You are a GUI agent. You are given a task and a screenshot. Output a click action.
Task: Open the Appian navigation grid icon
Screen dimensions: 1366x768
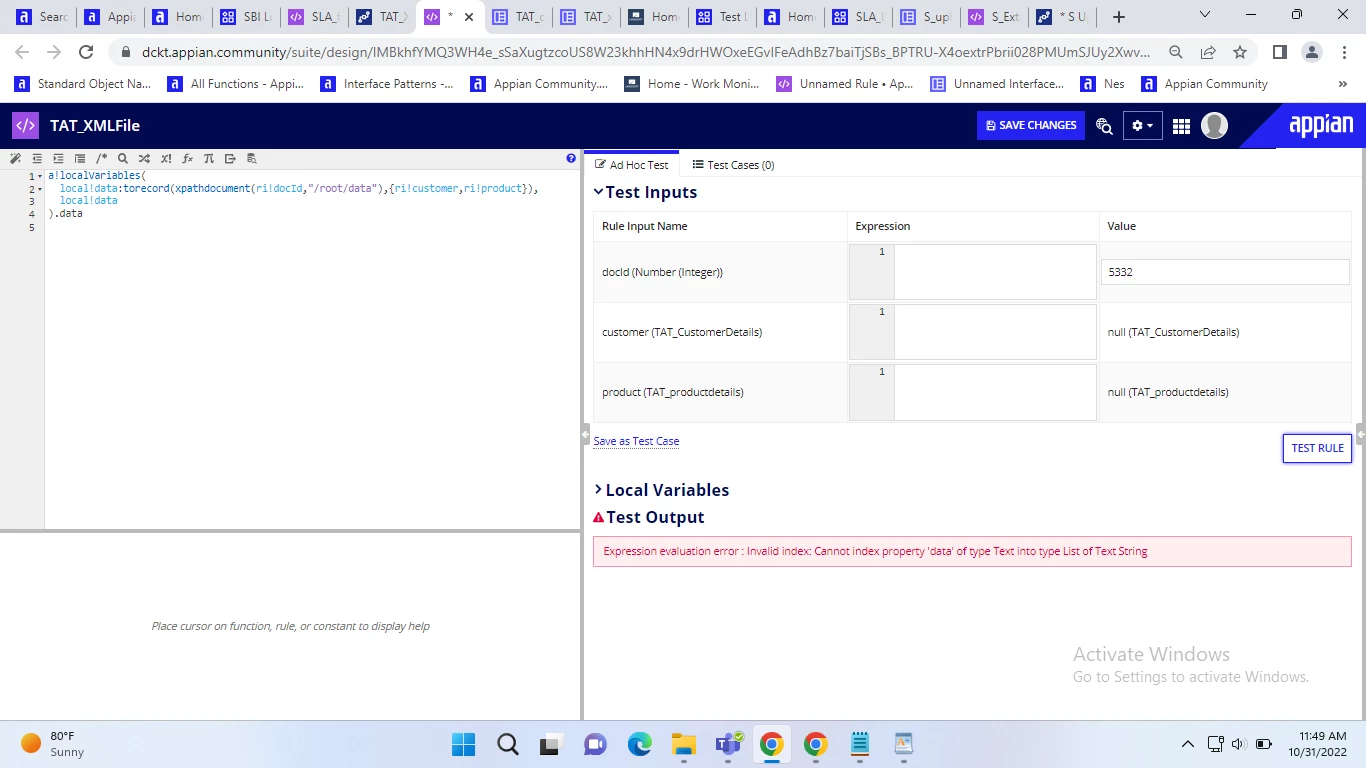point(1181,126)
